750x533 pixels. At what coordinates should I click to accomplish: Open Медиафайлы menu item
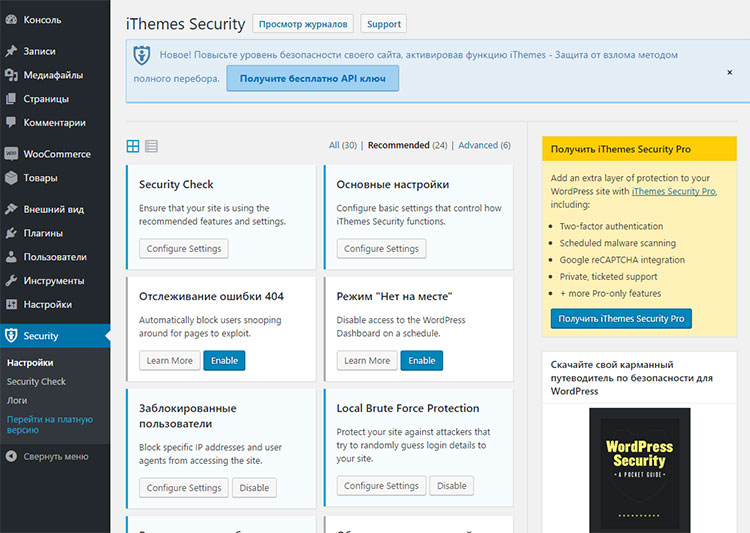pos(55,75)
